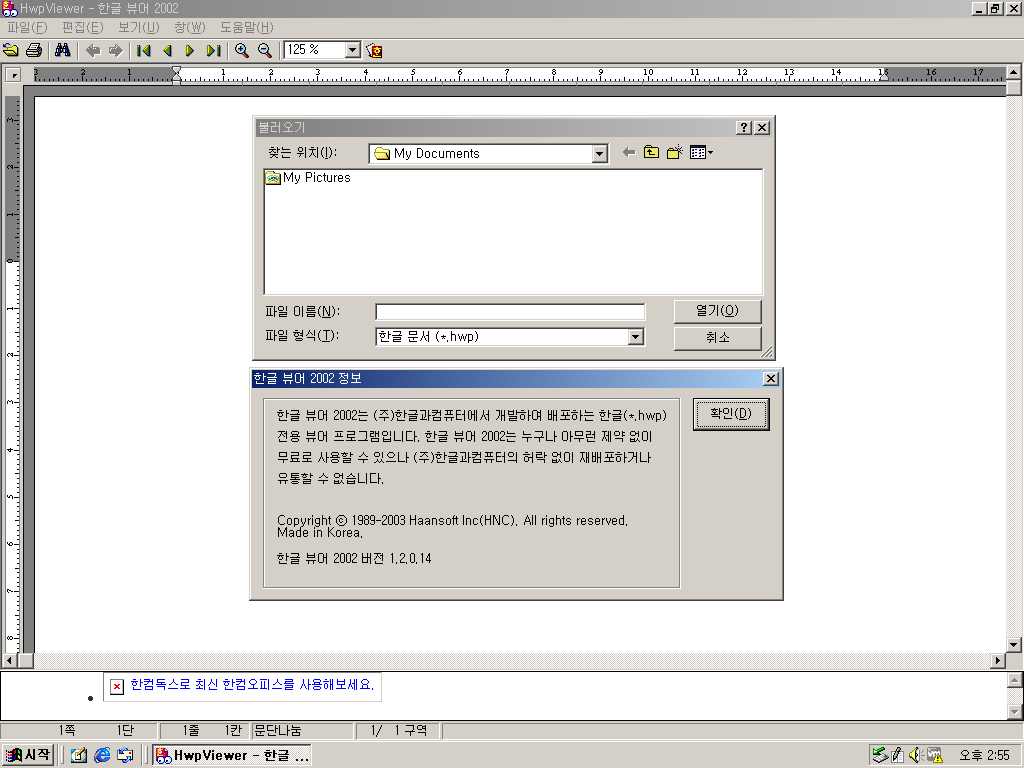Click the 한컴독스 advertisement link
Viewport: 1024px width, 768px height.
coord(252,684)
